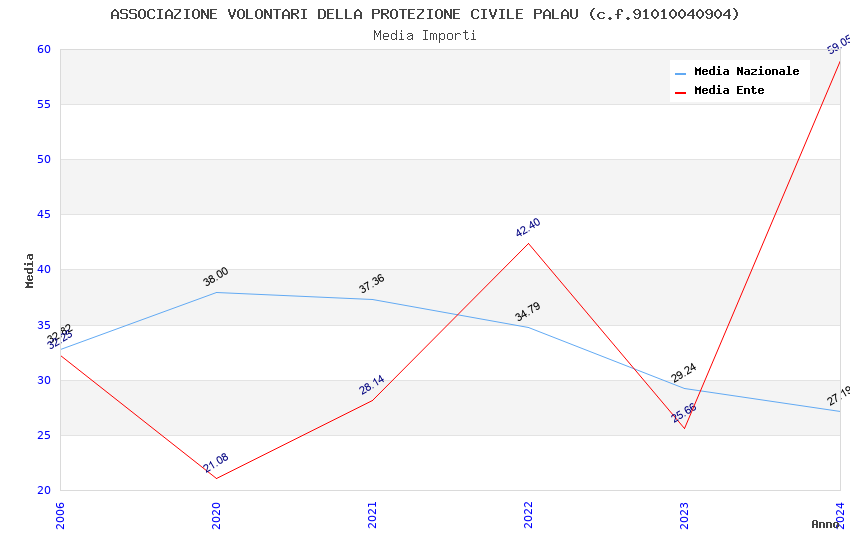Click the 28.14 data label for 2021
The height and width of the screenshot is (550, 850).
[372, 385]
